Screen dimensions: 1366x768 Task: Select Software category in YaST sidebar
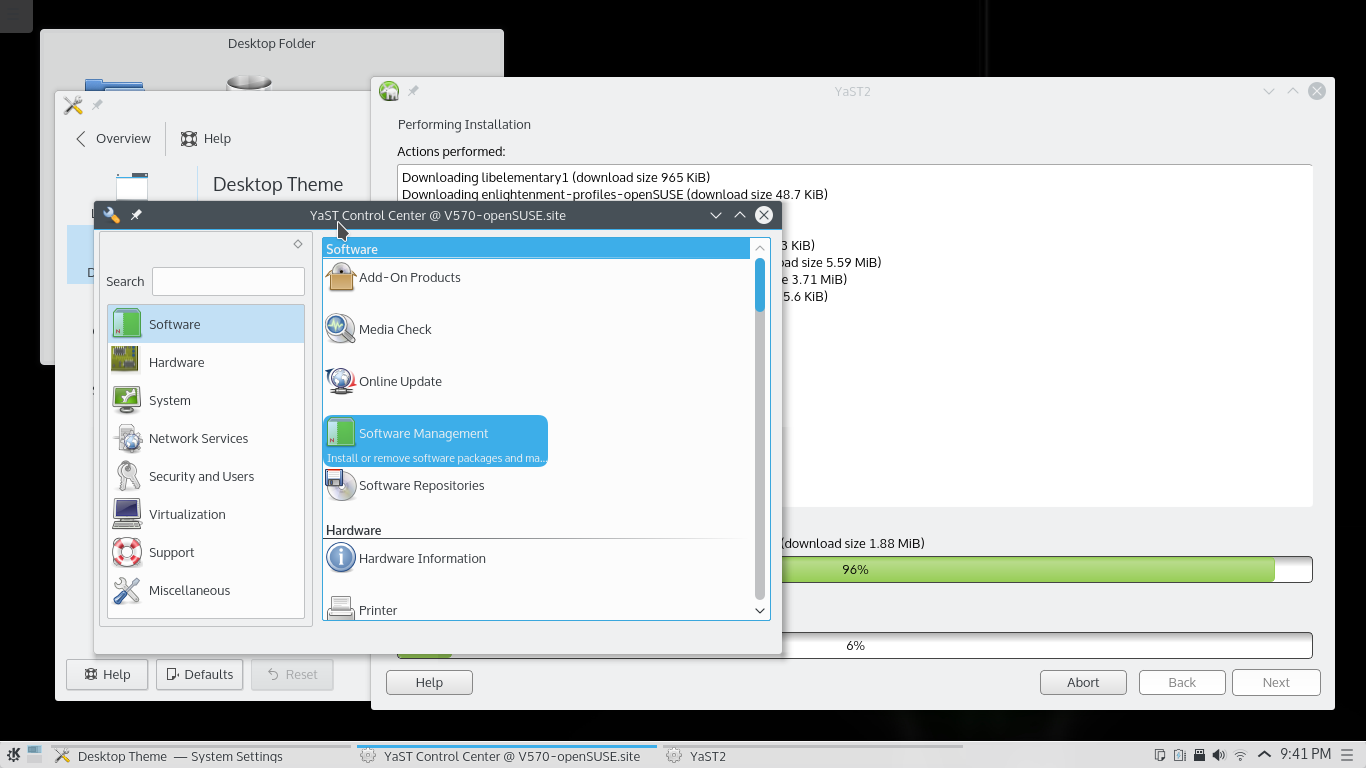pyautogui.click(x=206, y=324)
